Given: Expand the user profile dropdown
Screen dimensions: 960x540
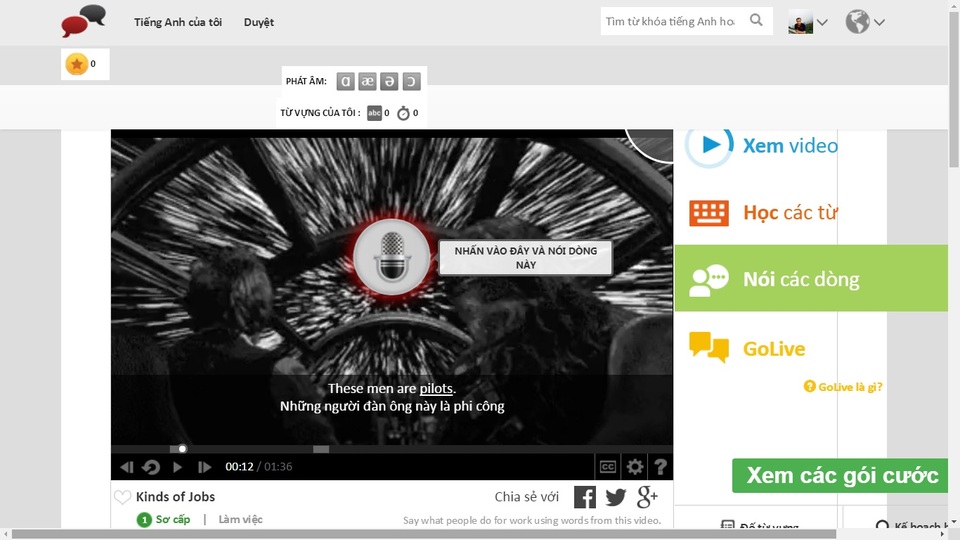Looking at the screenshot, I should (x=808, y=22).
